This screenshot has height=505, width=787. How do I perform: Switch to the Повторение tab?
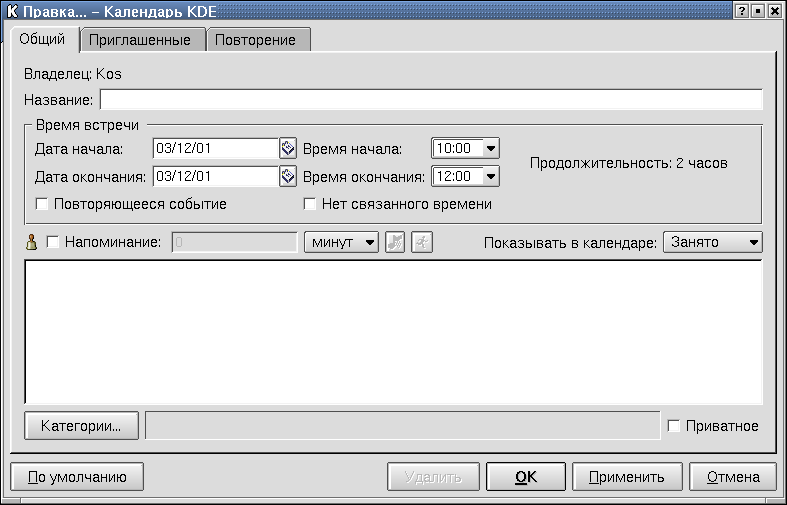tap(258, 40)
